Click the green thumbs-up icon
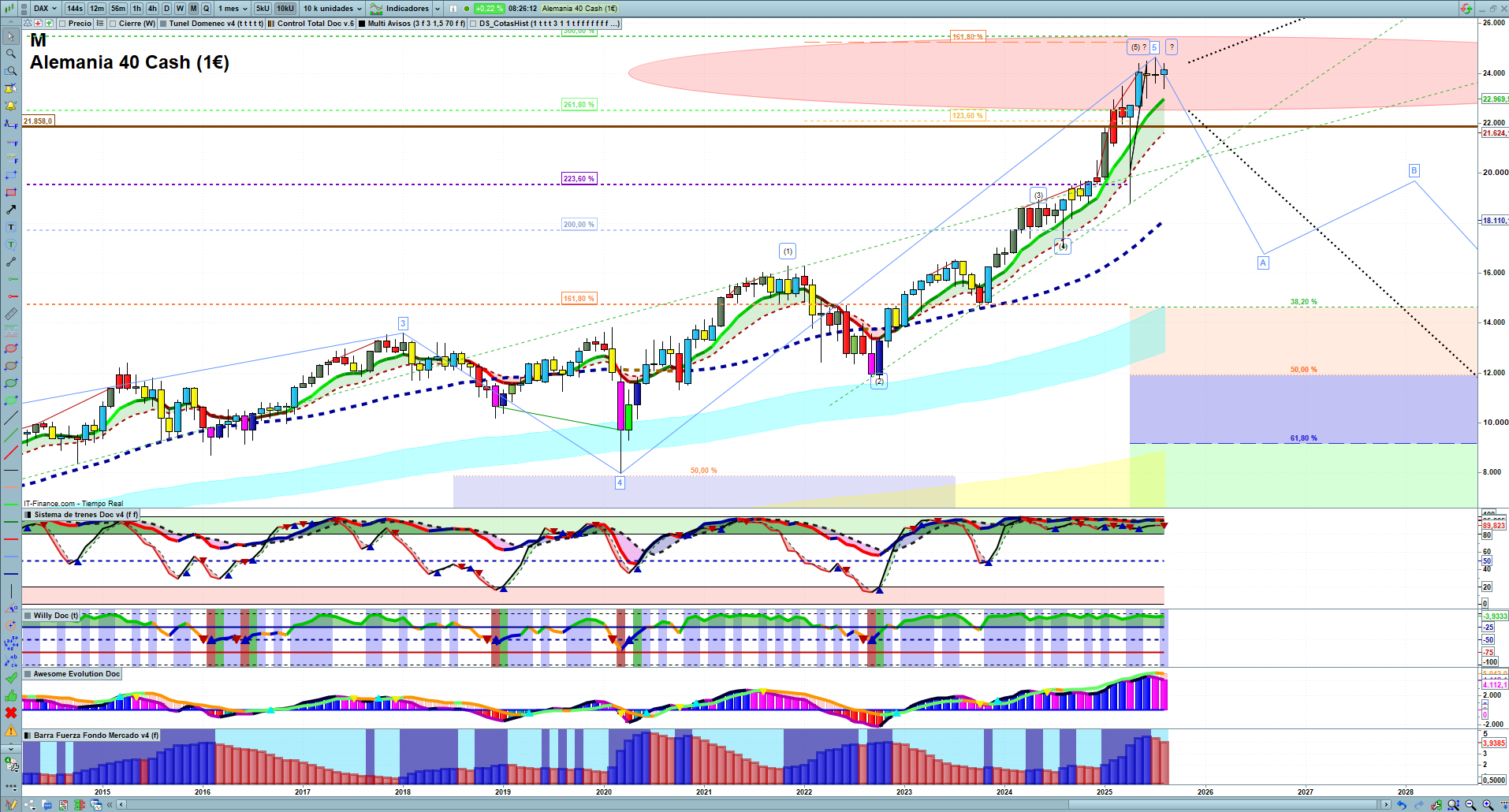The width and height of the screenshot is (1509, 812). pos(11,695)
